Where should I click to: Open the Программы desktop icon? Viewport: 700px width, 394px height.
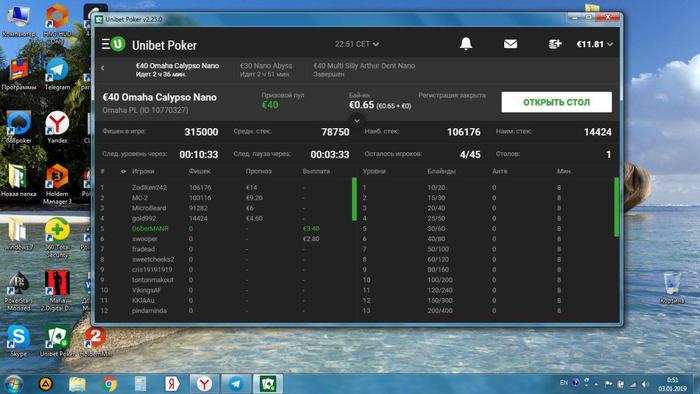[x=18, y=74]
